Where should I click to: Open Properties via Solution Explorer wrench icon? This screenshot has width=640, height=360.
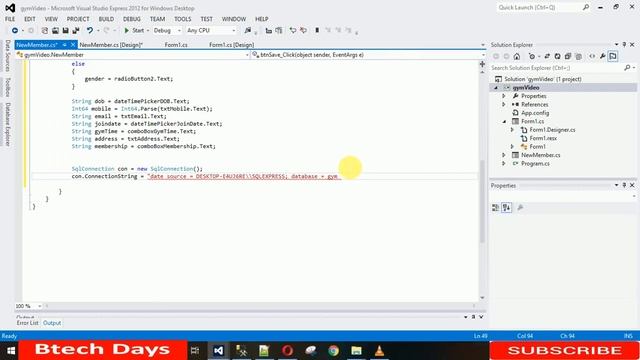602,56
